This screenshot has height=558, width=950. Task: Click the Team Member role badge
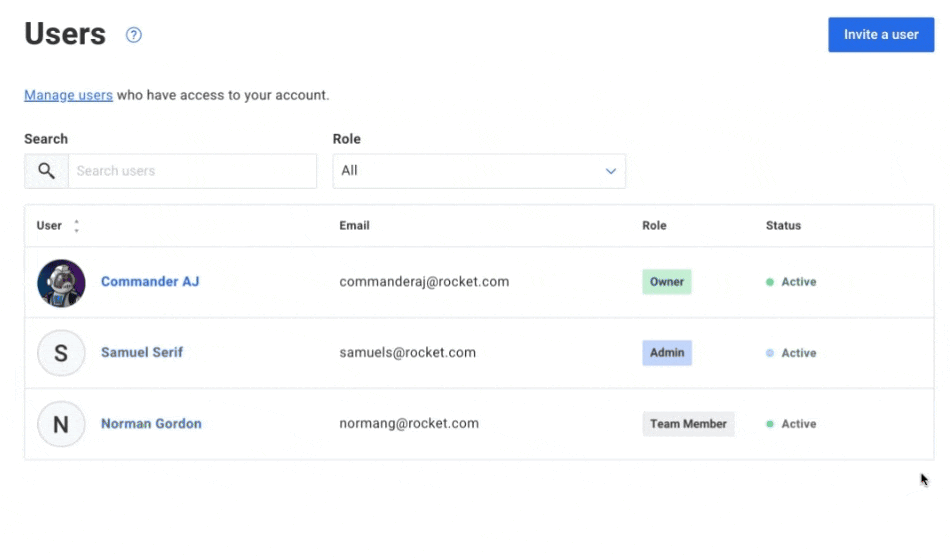688,424
